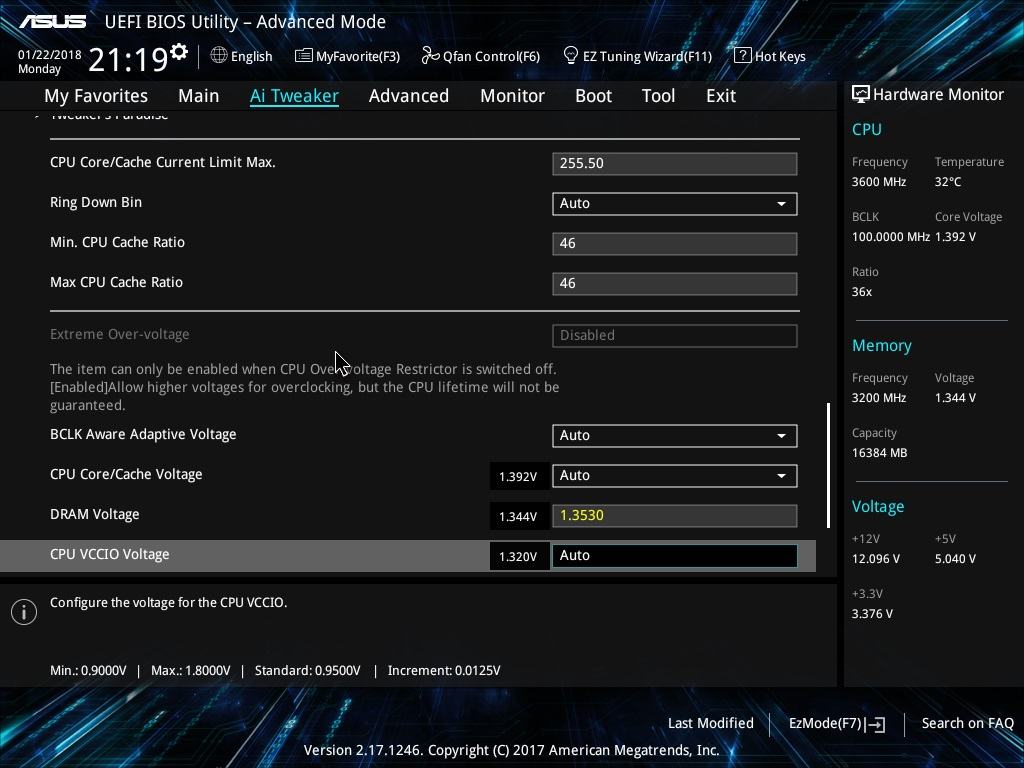The image size is (1024, 768).
Task: Open Ring Down Bin dropdown
Action: [675, 203]
